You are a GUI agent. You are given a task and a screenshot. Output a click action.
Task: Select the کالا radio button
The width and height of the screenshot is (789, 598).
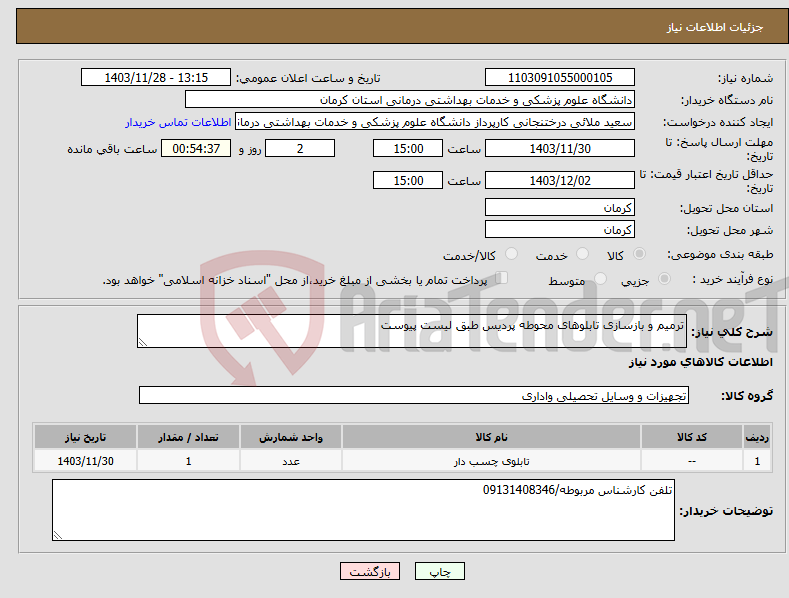click(x=640, y=254)
